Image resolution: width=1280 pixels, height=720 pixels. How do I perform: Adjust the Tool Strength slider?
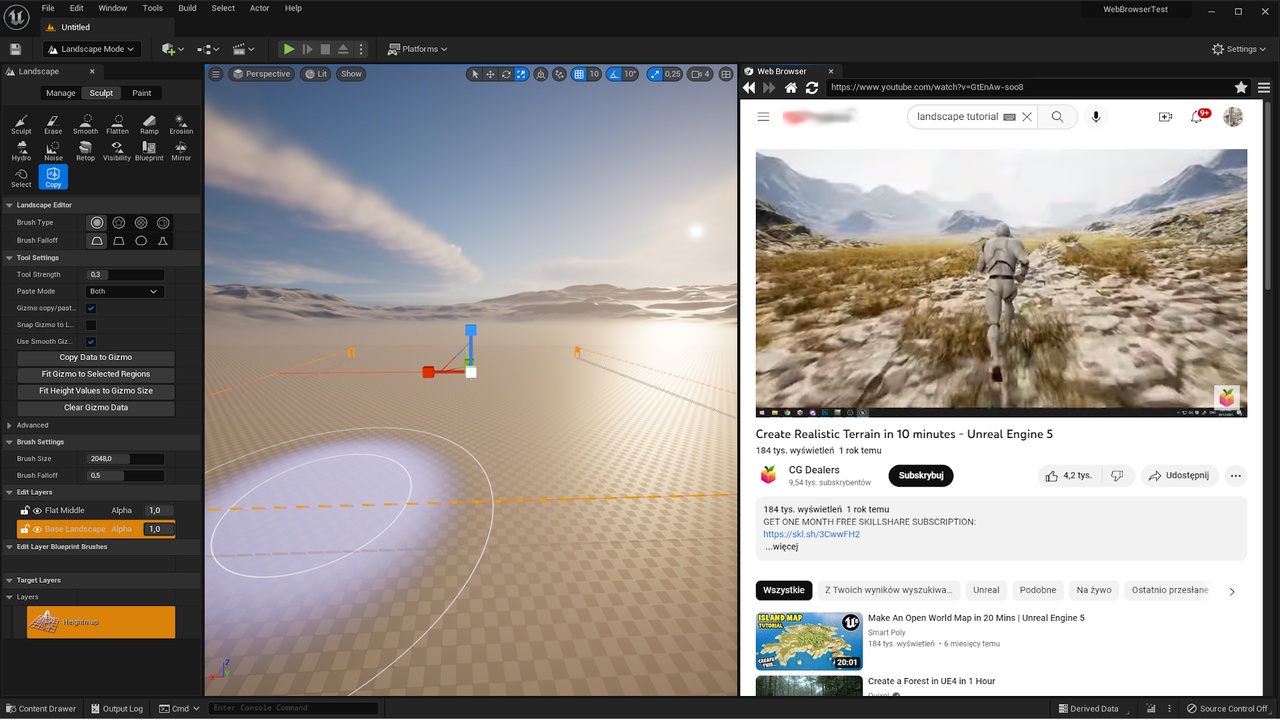tap(126, 274)
